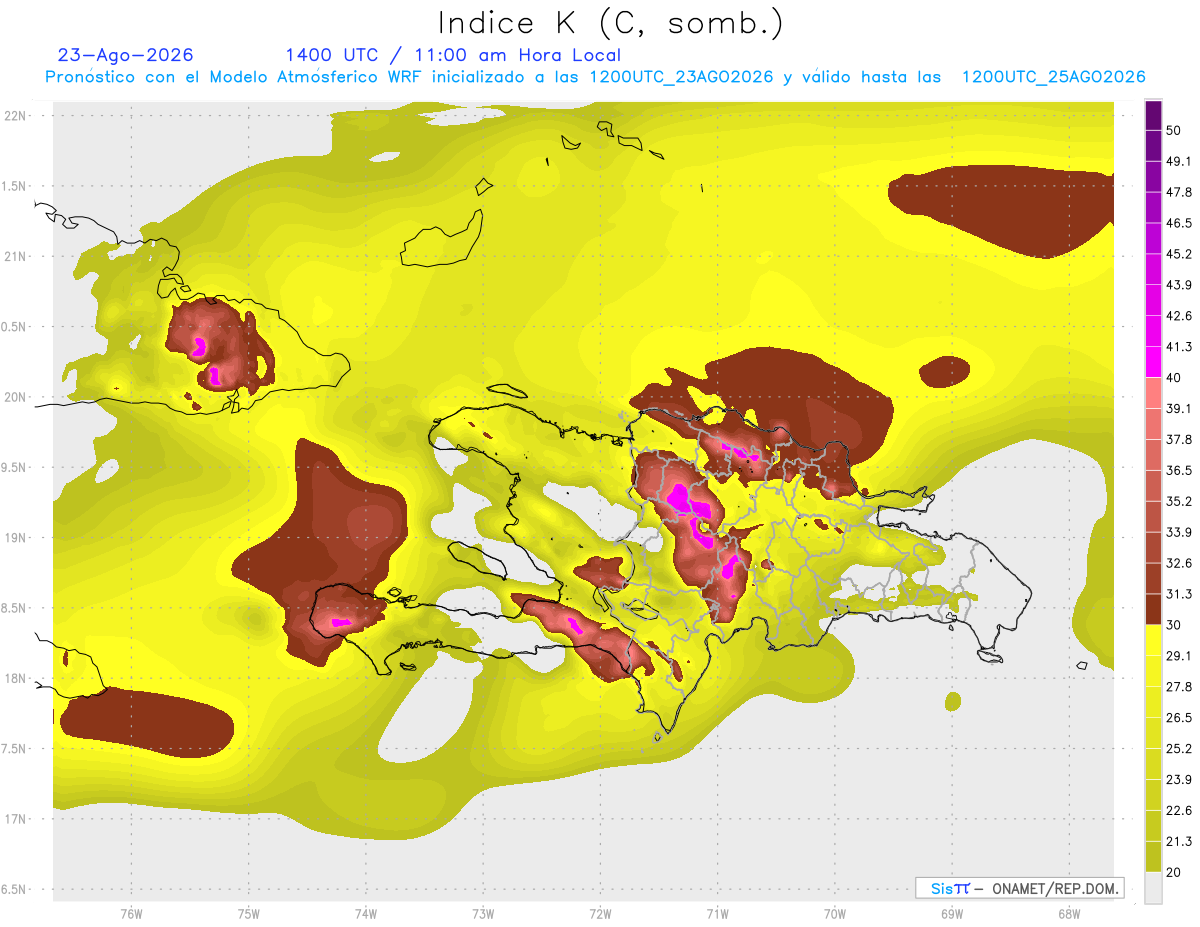Click the latitude axis label '7.5N'

(15, 748)
